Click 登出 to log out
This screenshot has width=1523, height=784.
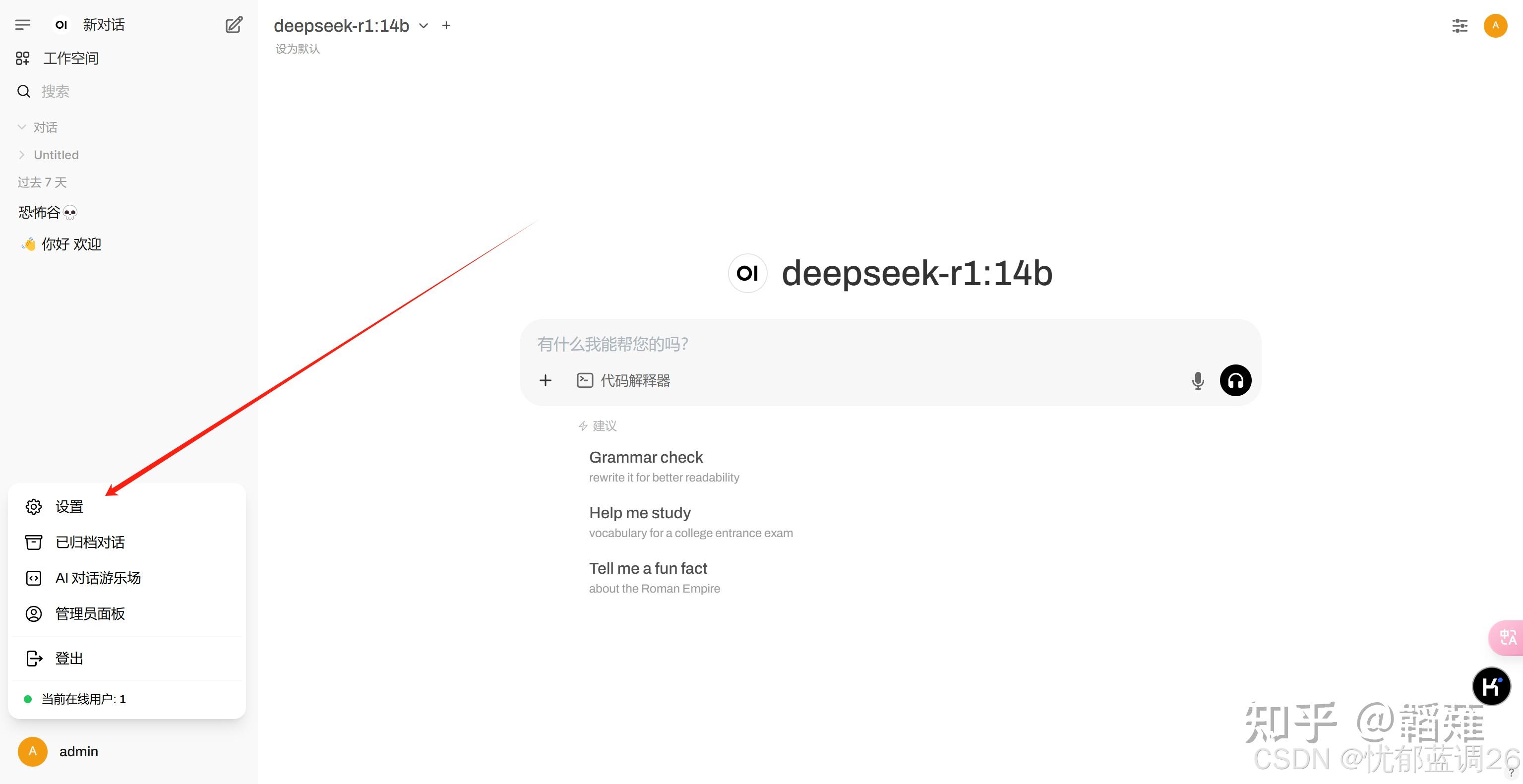click(x=68, y=658)
